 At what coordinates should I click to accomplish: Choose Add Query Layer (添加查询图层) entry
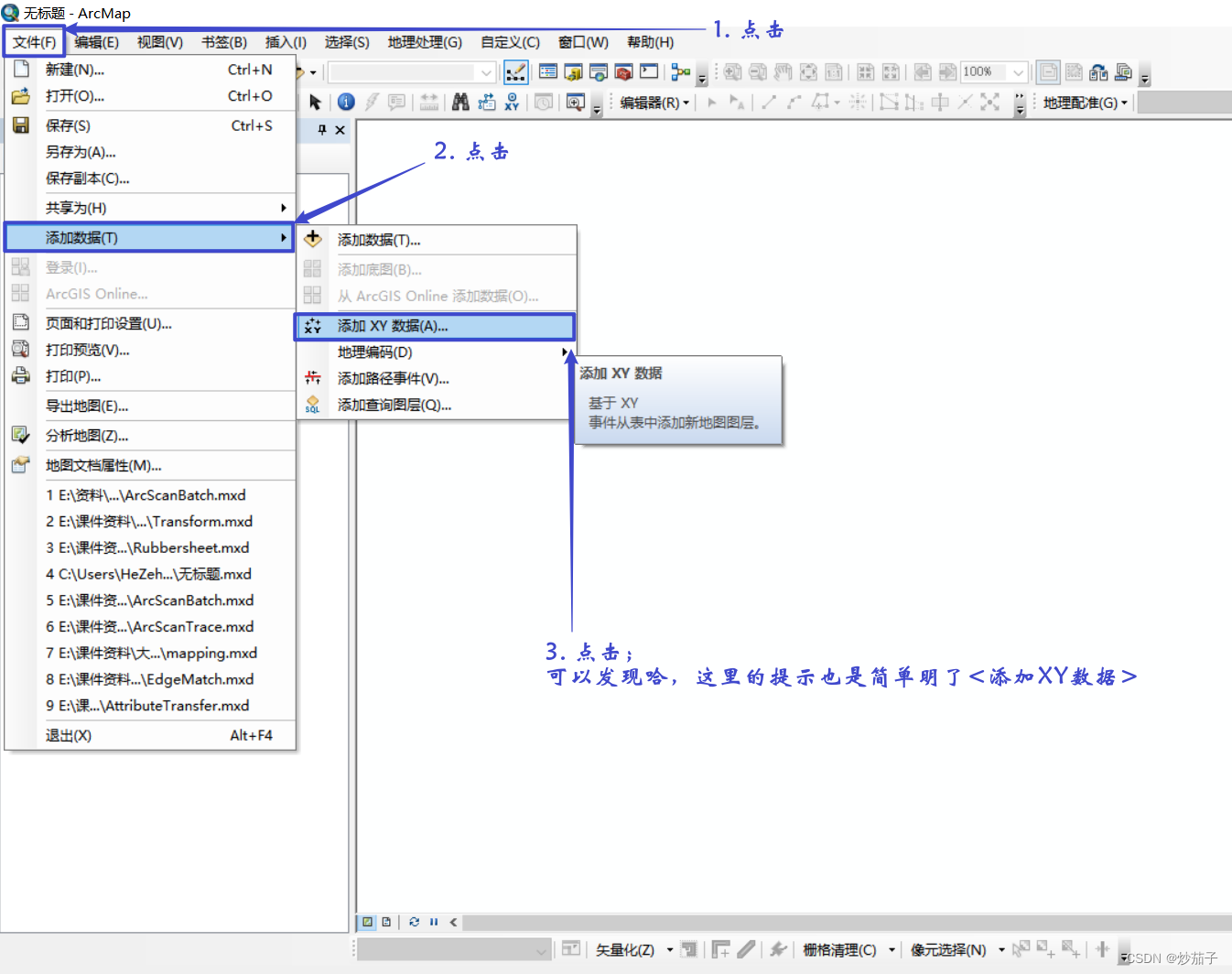click(436, 406)
